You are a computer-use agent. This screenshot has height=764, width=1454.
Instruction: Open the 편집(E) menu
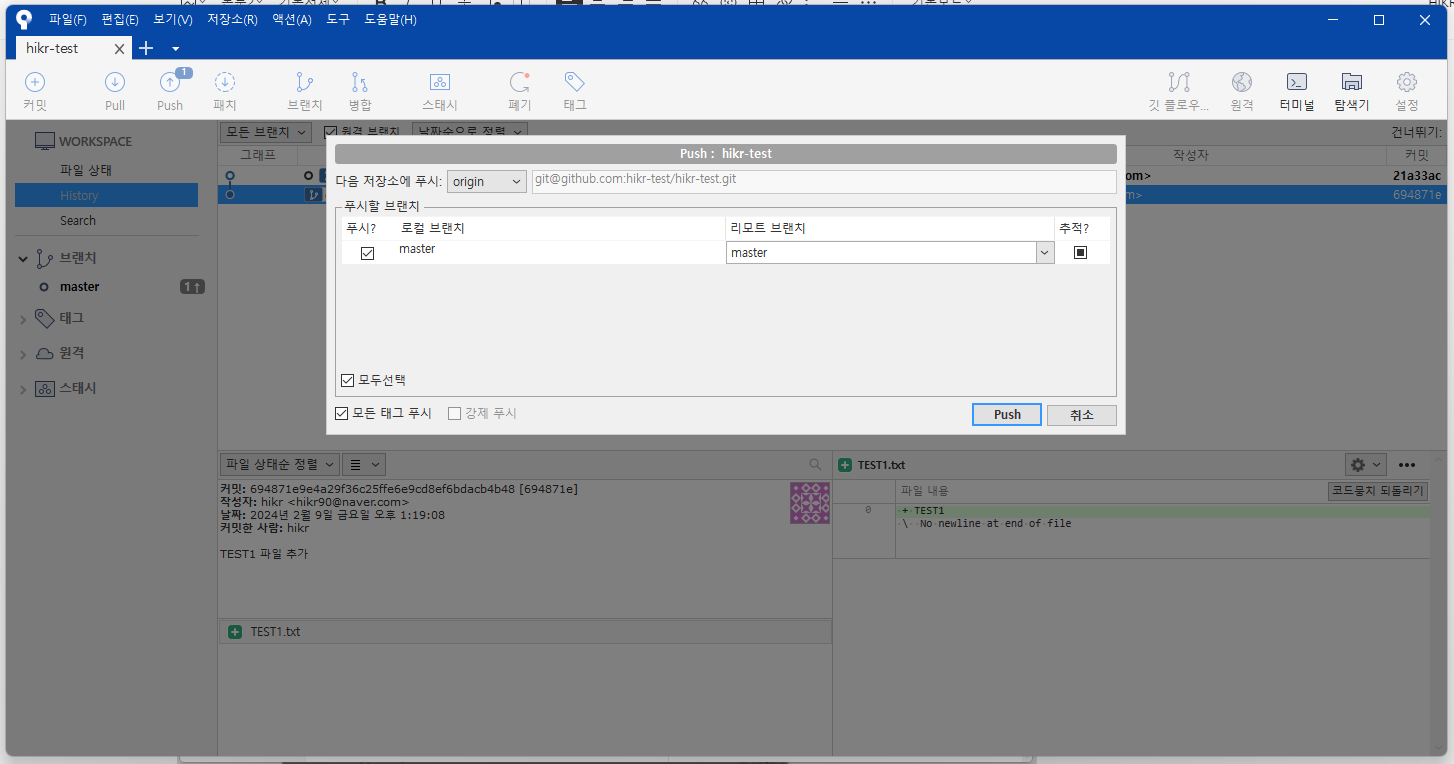(120, 19)
